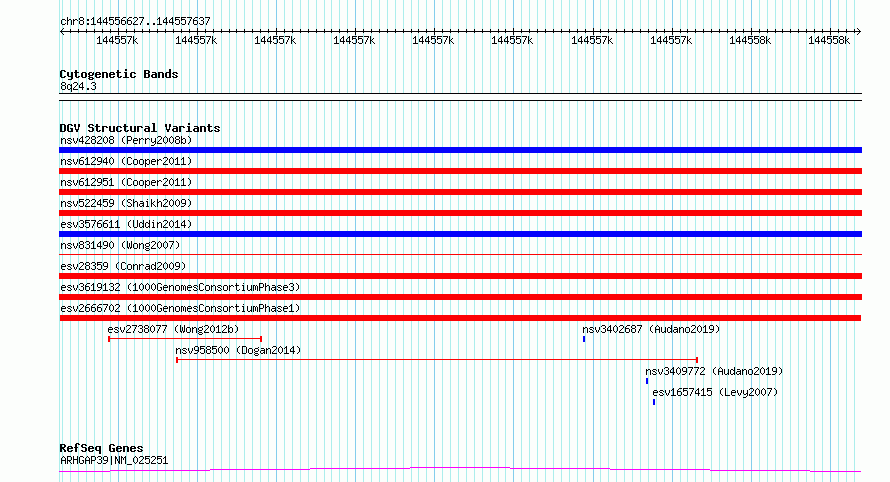Open the nsv522459 (Shaikh2009) label
The image size is (890, 482).
pos(126,203)
